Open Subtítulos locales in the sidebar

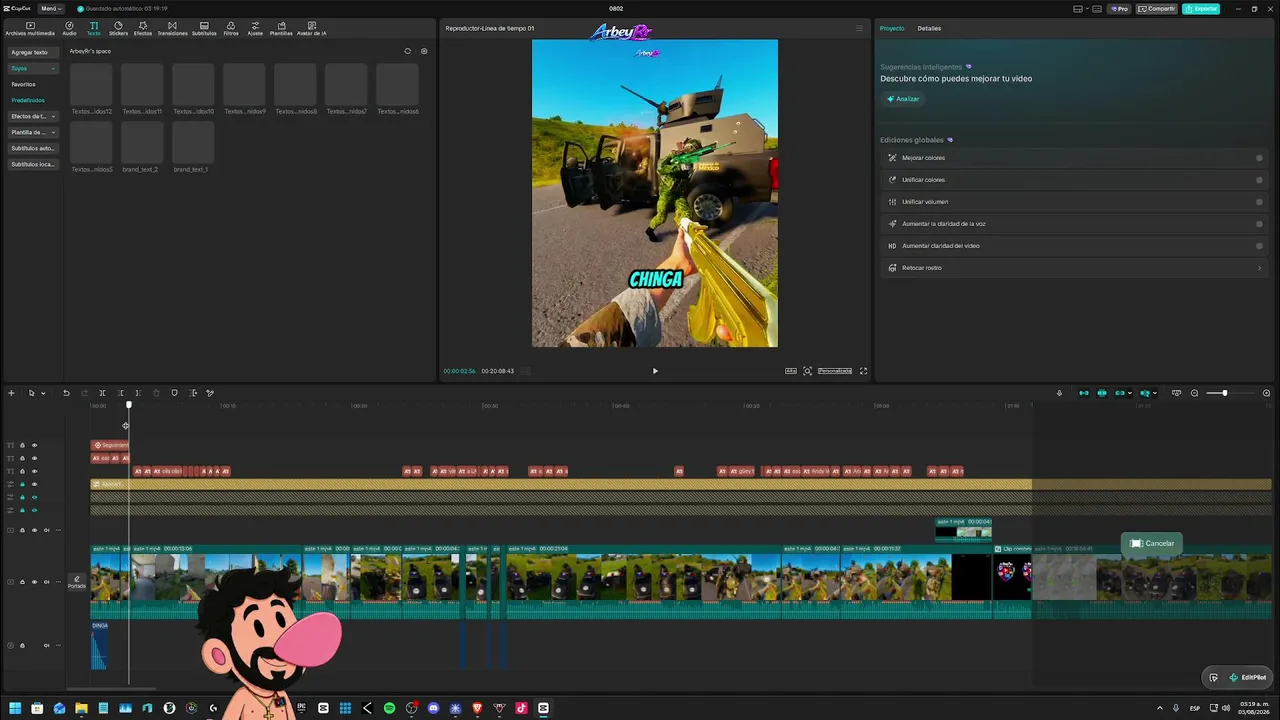pos(33,164)
